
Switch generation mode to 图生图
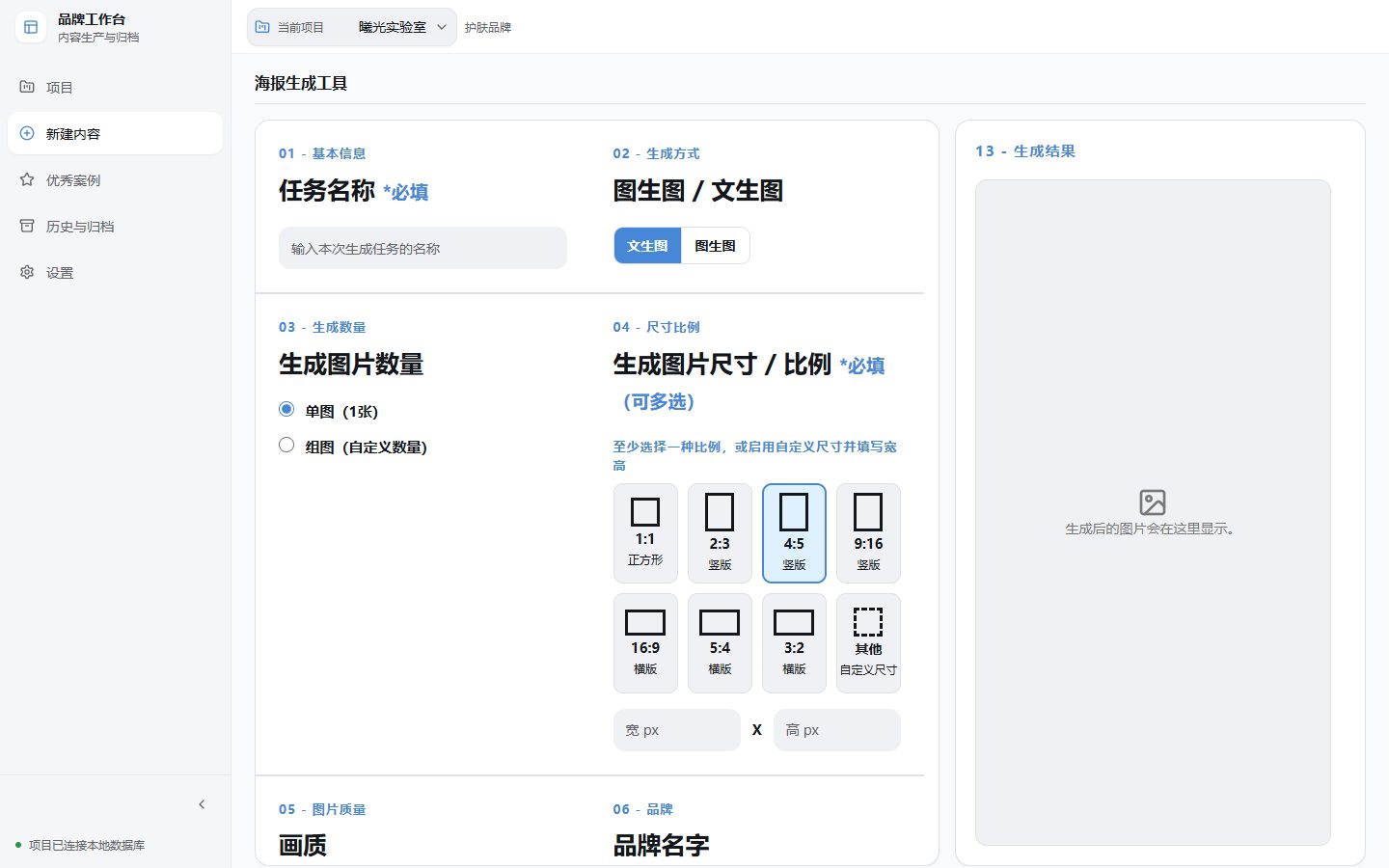point(715,246)
